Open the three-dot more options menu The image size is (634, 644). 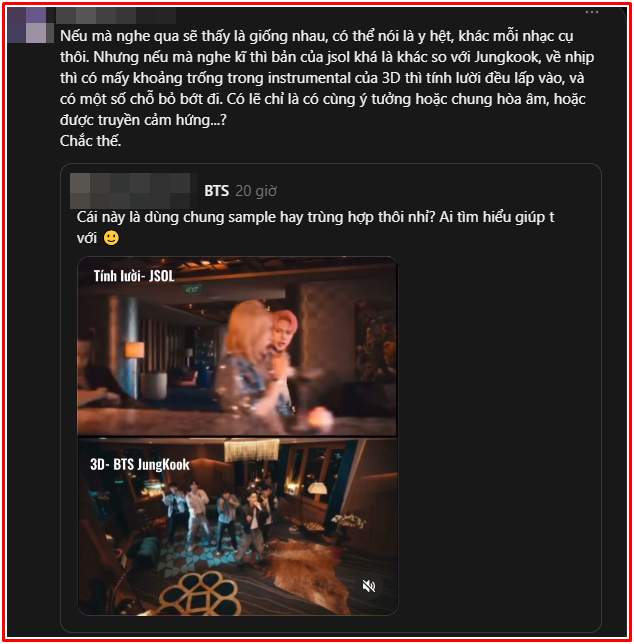[x=591, y=12]
